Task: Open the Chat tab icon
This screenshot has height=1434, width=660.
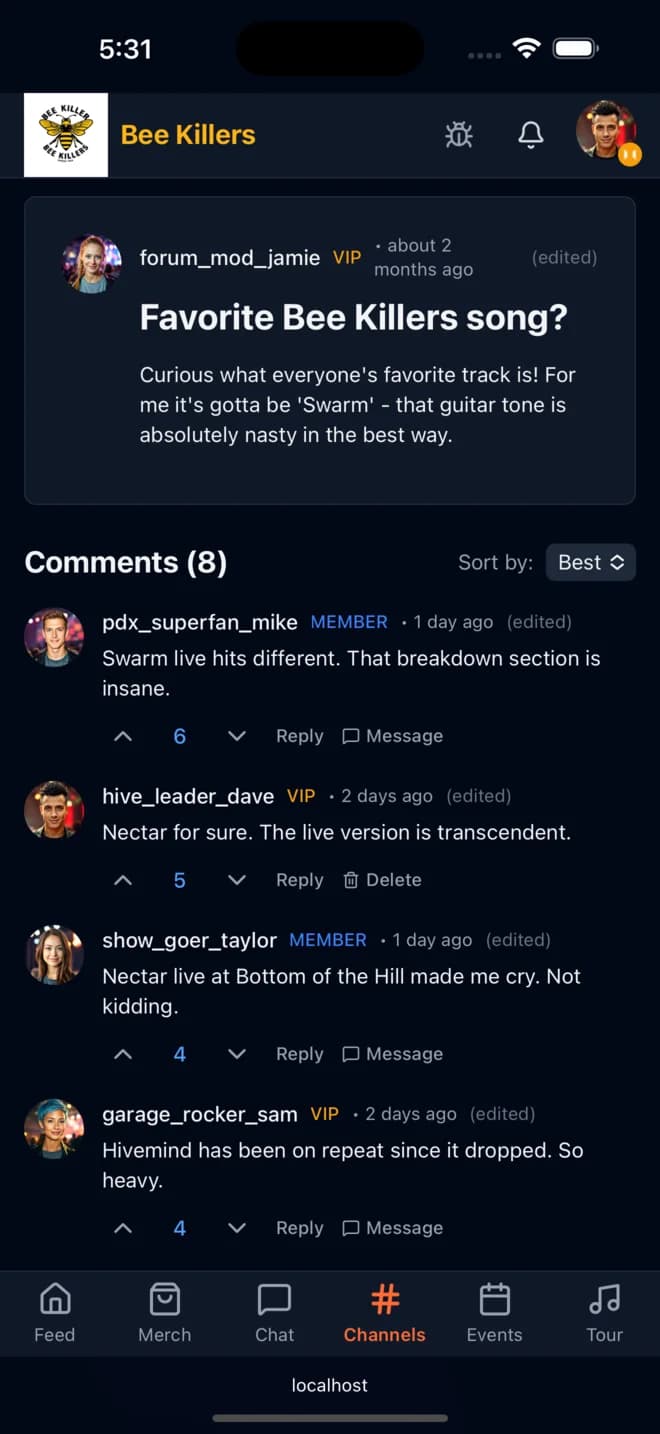Action: pyautogui.click(x=274, y=1298)
